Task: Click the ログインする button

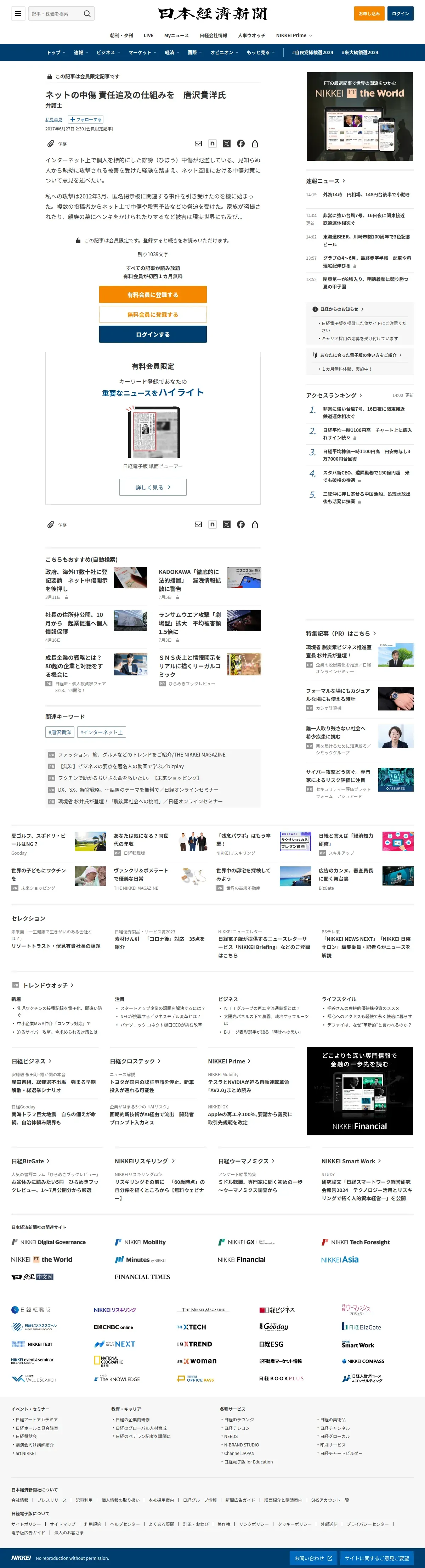Action: (153, 334)
